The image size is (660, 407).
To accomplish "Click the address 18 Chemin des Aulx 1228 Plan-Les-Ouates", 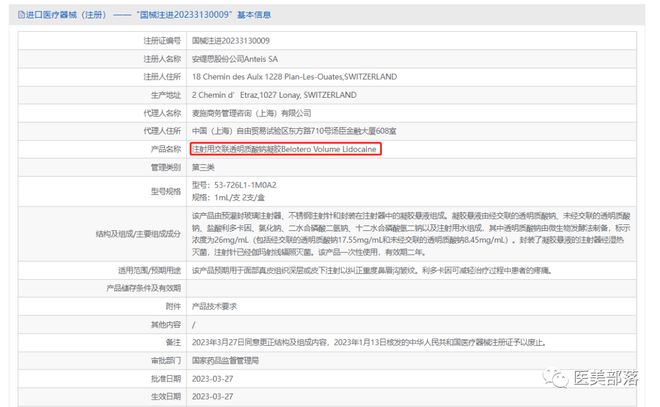I will (x=294, y=77).
